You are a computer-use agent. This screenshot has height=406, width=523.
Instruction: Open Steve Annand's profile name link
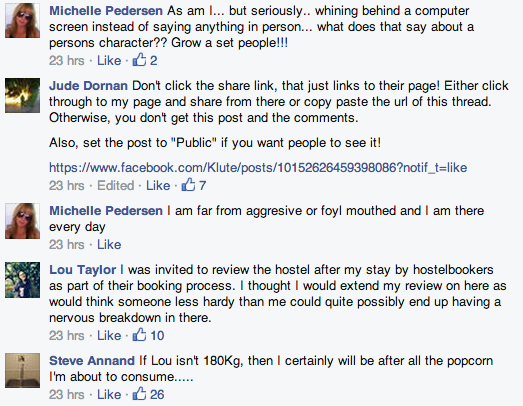92,361
